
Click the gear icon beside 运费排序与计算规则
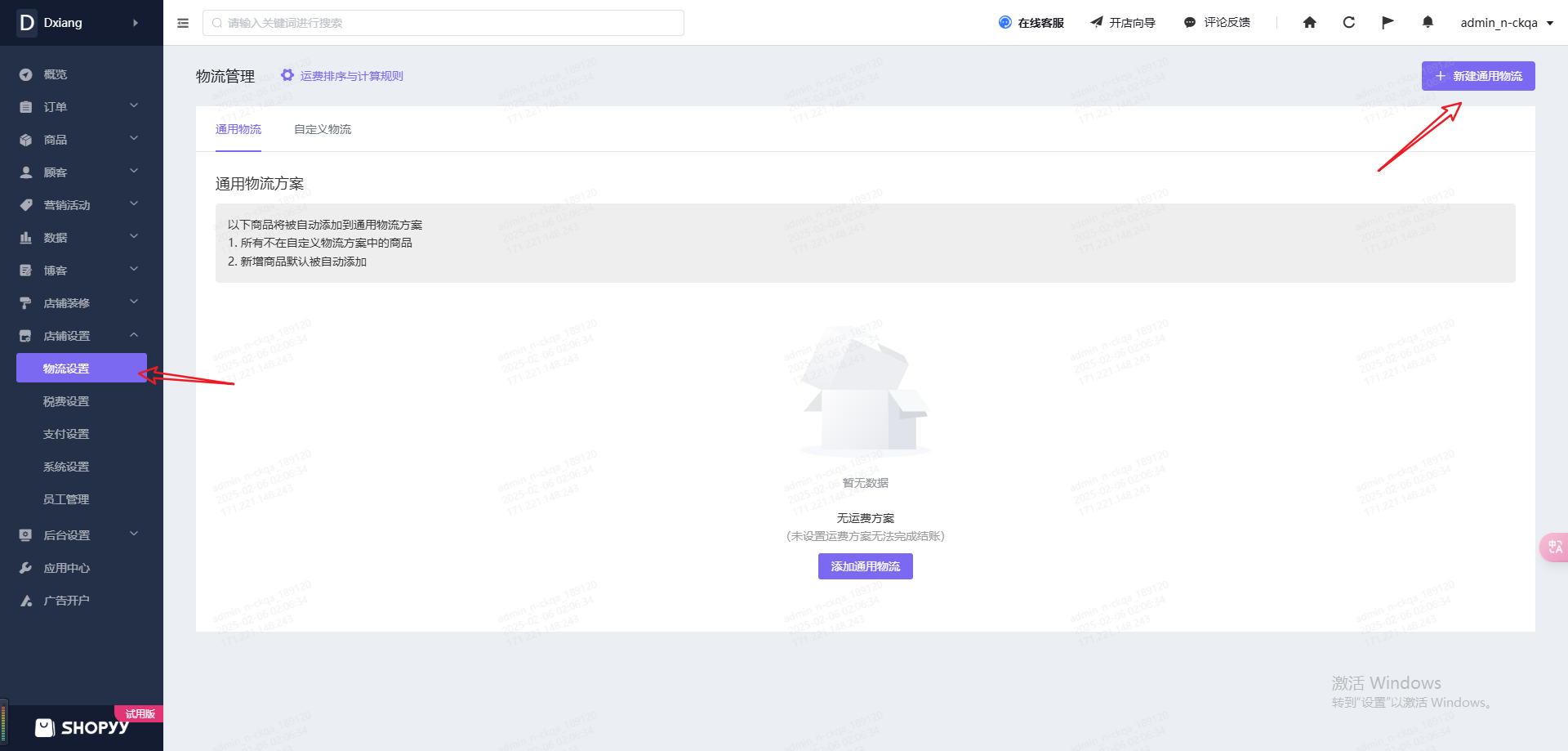pyautogui.click(x=287, y=75)
